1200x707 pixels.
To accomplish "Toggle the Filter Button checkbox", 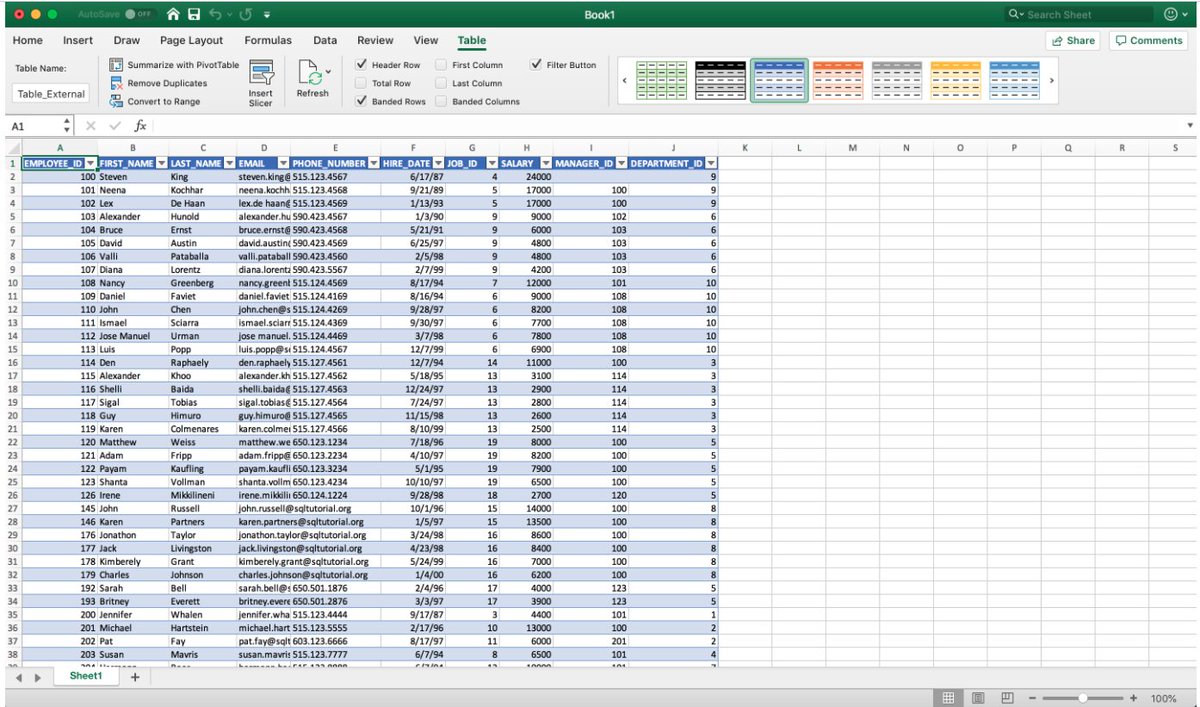I will tap(536, 65).
